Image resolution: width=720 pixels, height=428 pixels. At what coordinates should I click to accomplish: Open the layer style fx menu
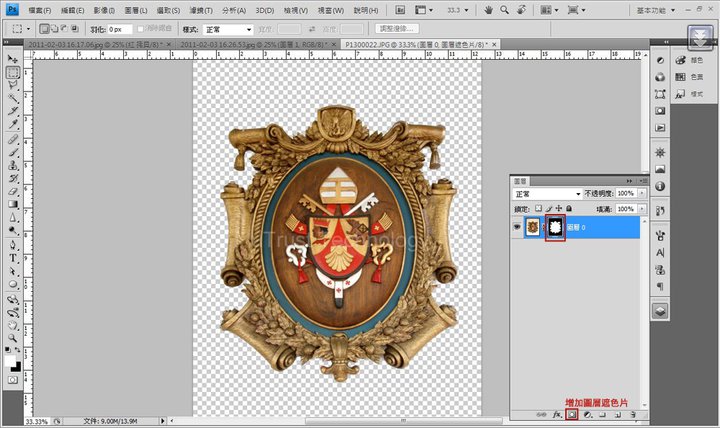557,414
